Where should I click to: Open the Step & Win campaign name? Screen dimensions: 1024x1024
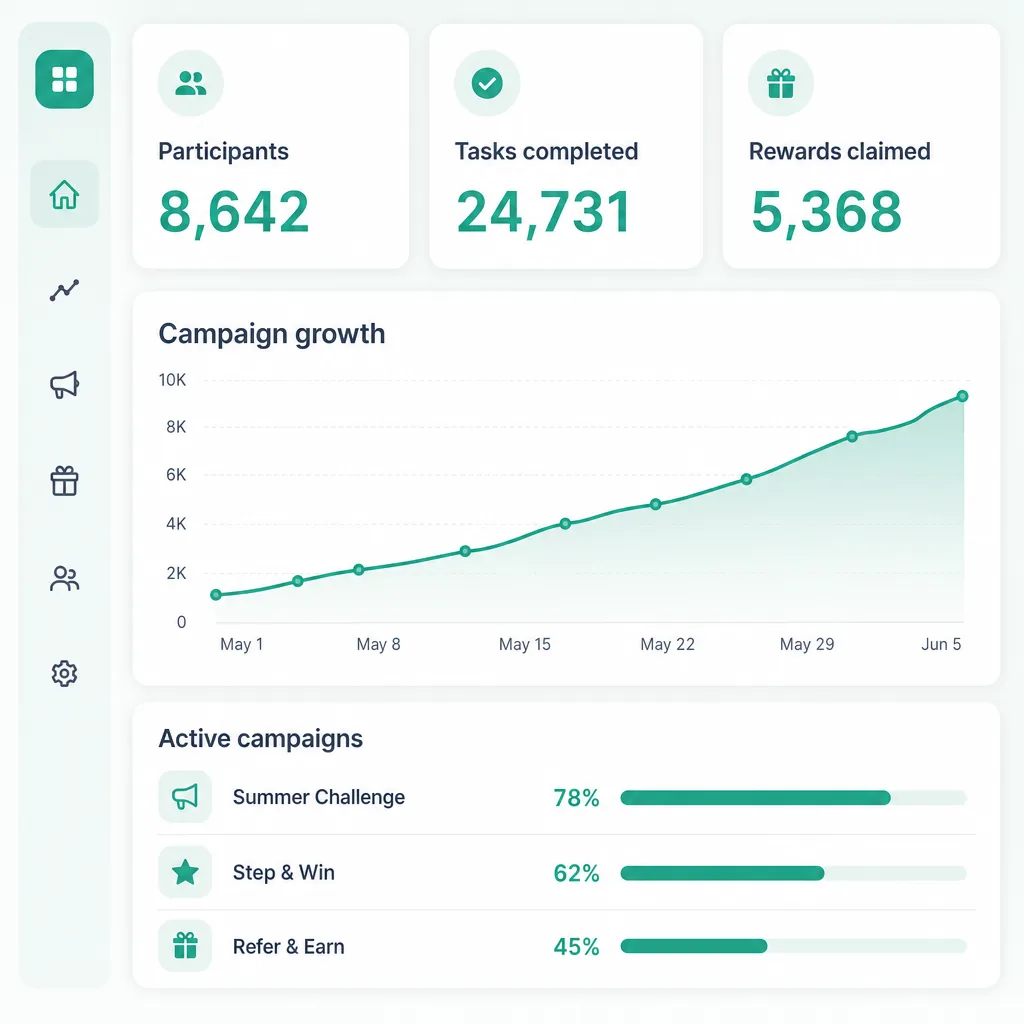pos(283,872)
